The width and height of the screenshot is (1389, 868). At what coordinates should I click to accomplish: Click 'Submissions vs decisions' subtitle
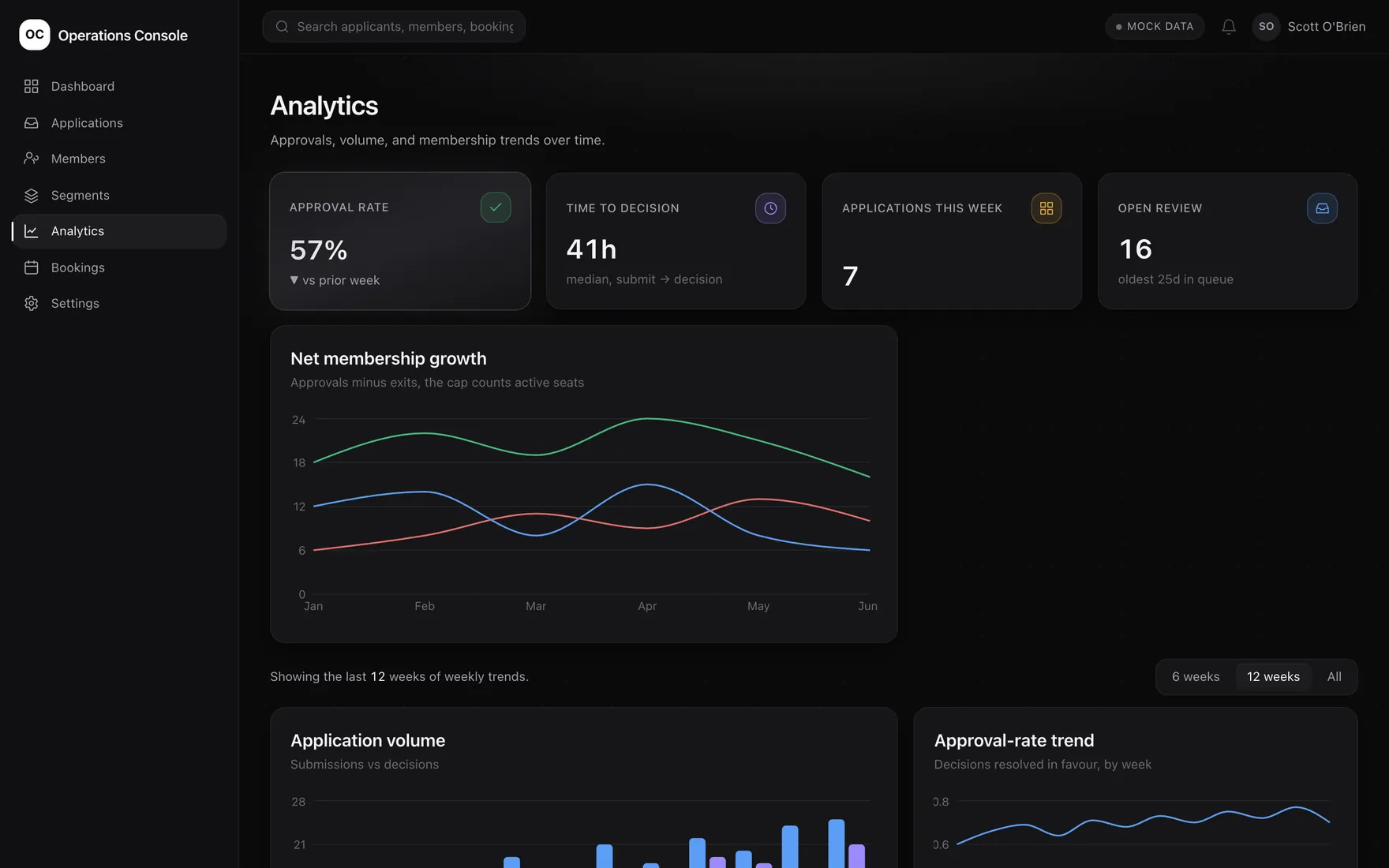365,765
